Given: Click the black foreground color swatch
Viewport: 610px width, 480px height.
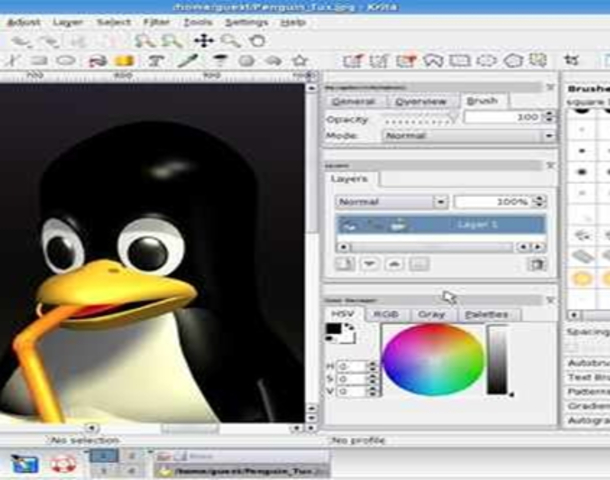Looking at the screenshot, I should [333, 329].
